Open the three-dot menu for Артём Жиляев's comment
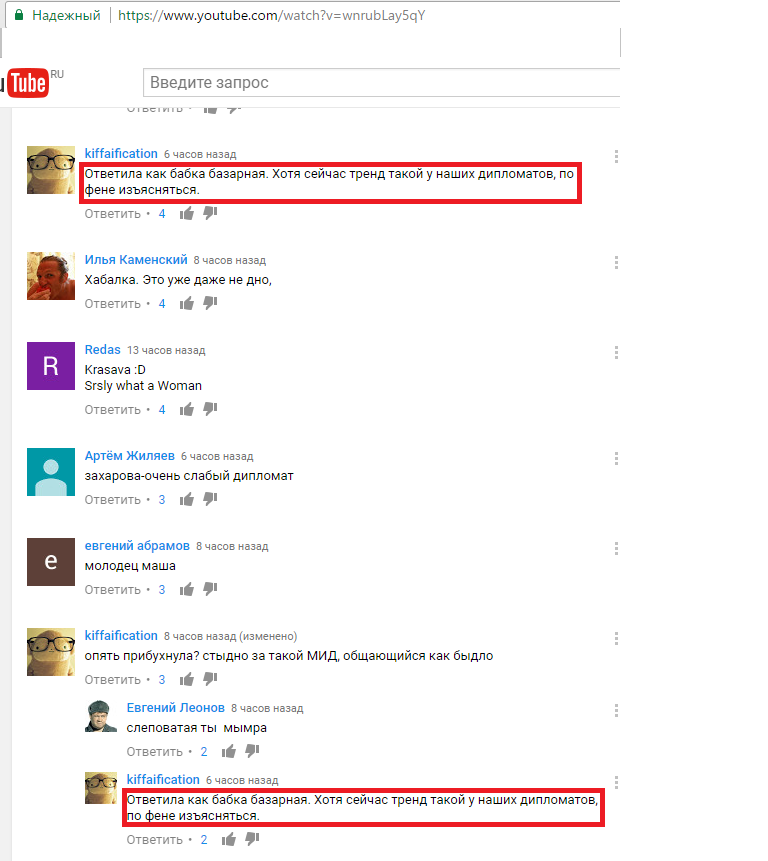768x861 pixels. 616,459
